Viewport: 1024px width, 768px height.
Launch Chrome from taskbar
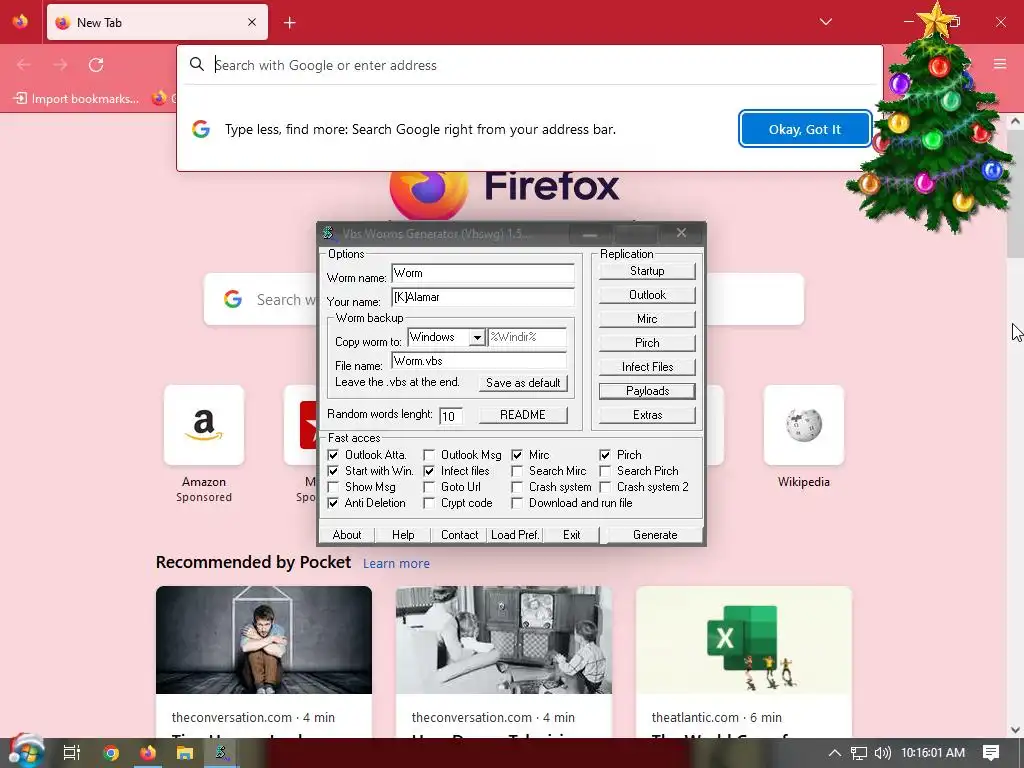point(110,753)
